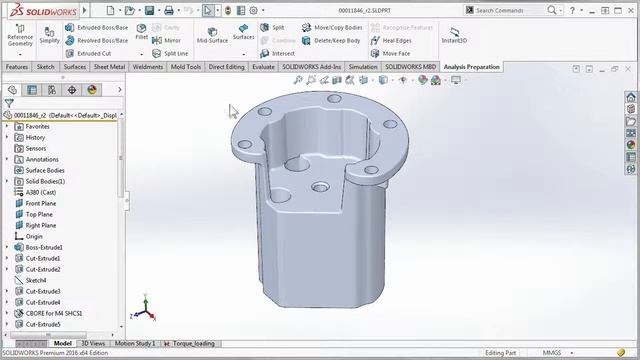Use the Split tool
This screenshot has height=360, width=640.
[272, 27]
